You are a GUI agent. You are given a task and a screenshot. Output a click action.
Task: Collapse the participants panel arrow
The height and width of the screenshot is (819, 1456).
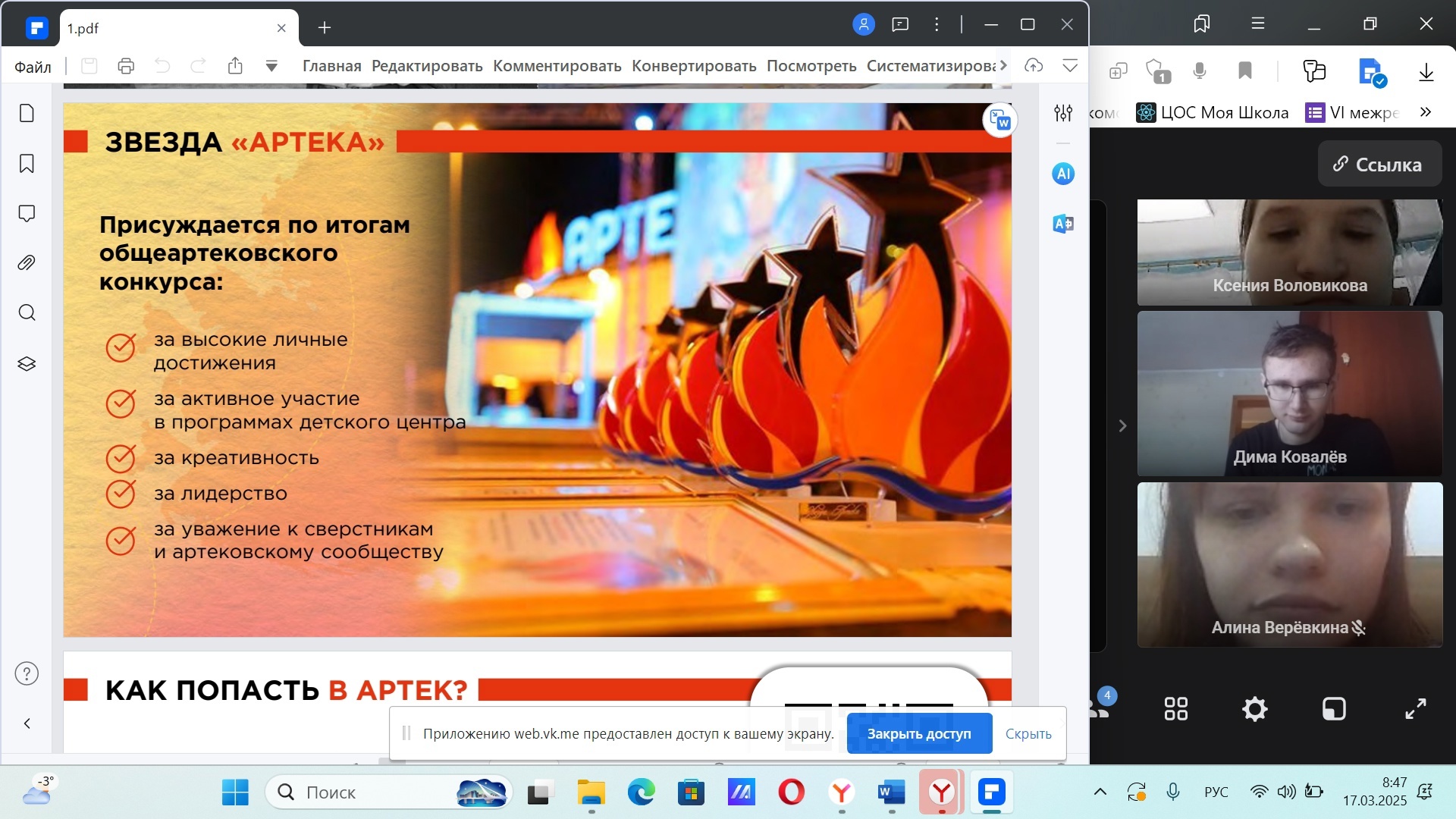point(1122,426)
